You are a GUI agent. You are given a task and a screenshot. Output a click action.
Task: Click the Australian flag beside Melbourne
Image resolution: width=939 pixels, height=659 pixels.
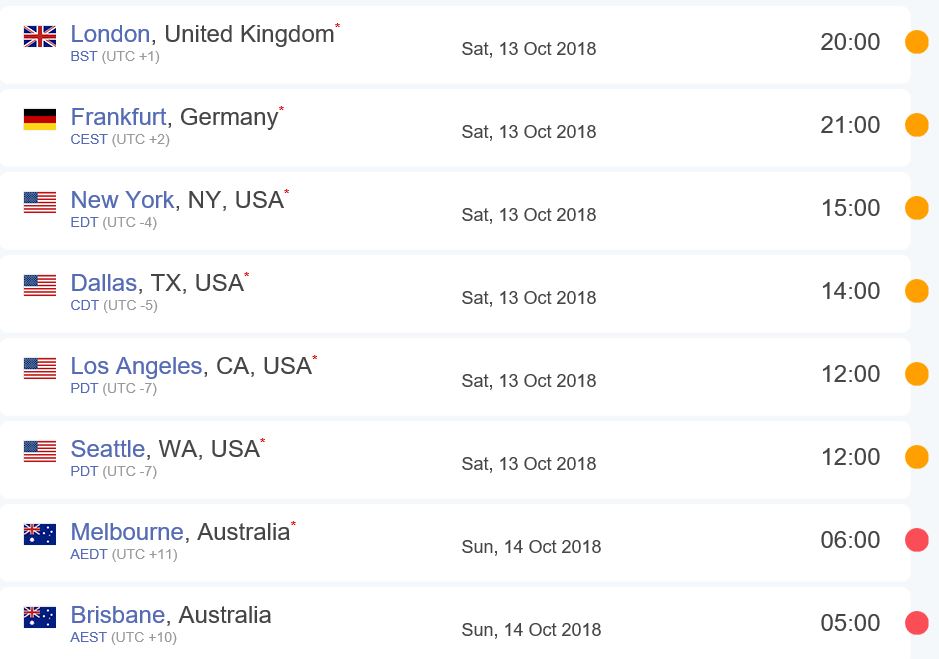click(40, 535)
